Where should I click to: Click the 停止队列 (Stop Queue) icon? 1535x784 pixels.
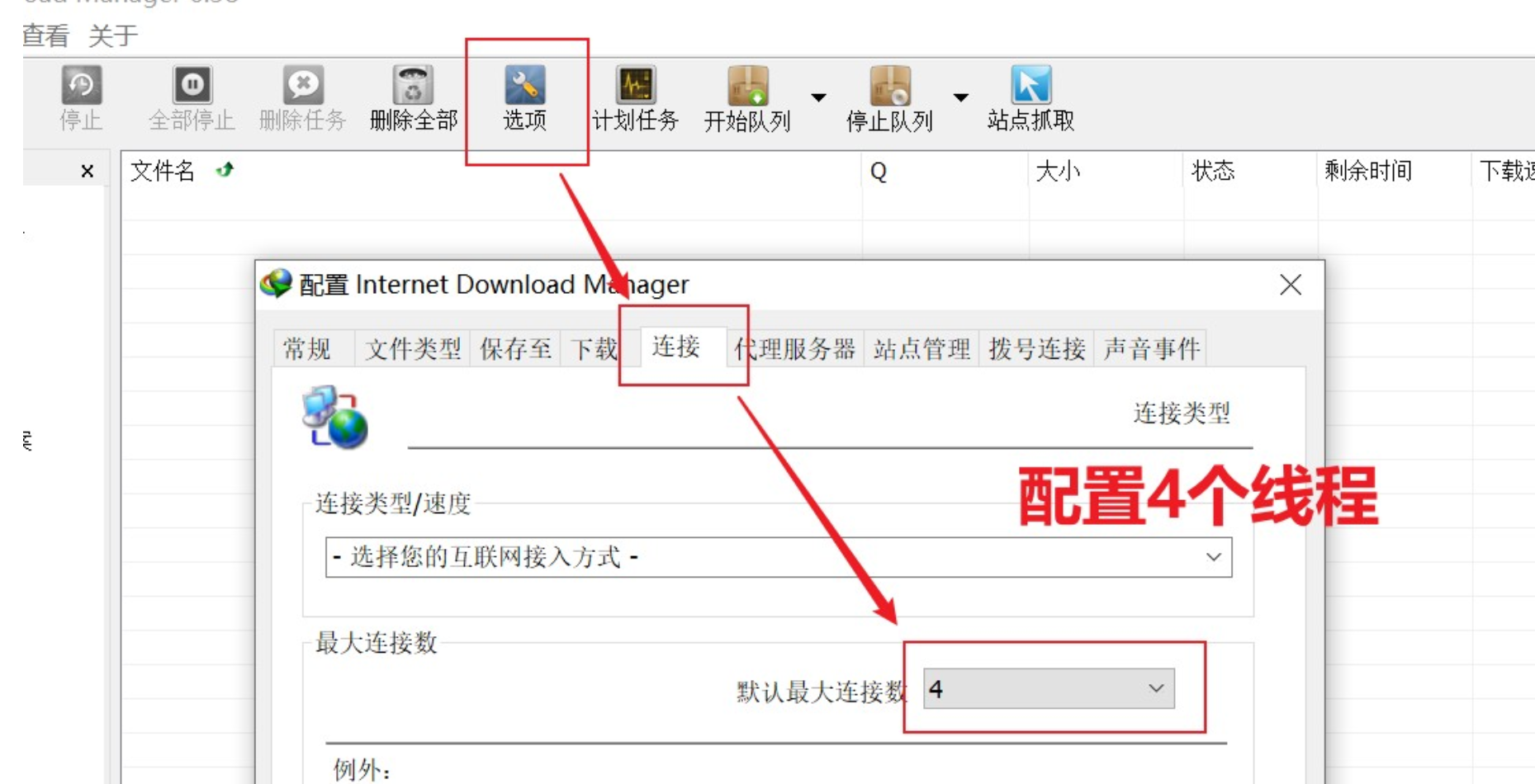coord(890,85)
